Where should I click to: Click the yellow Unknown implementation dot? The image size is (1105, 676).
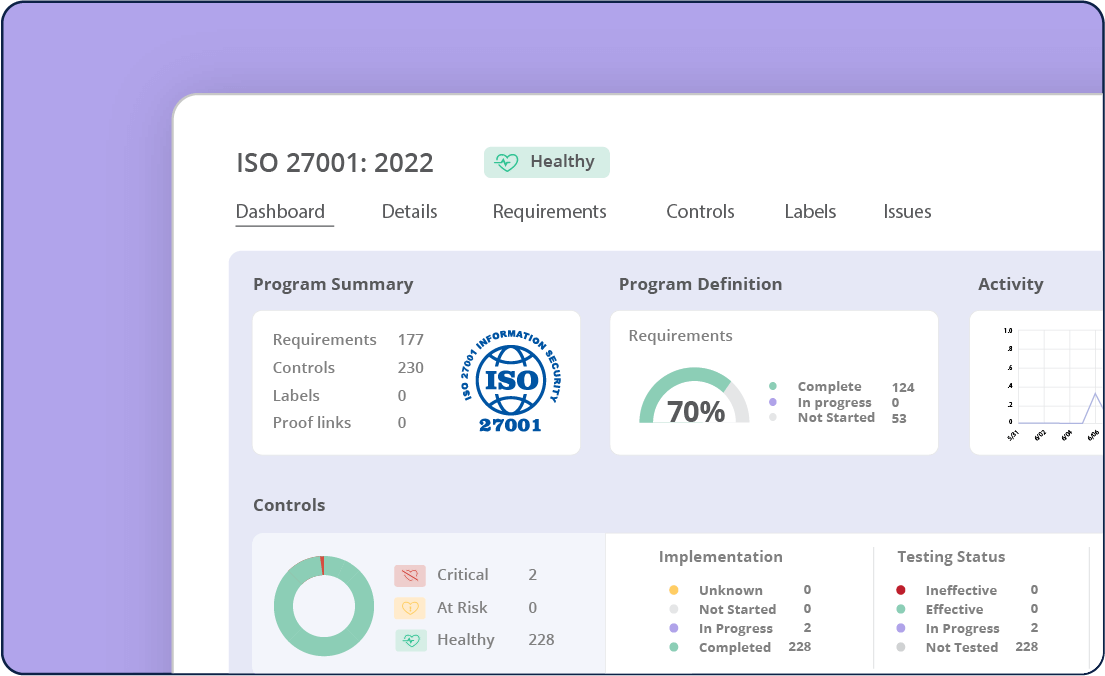674,590
